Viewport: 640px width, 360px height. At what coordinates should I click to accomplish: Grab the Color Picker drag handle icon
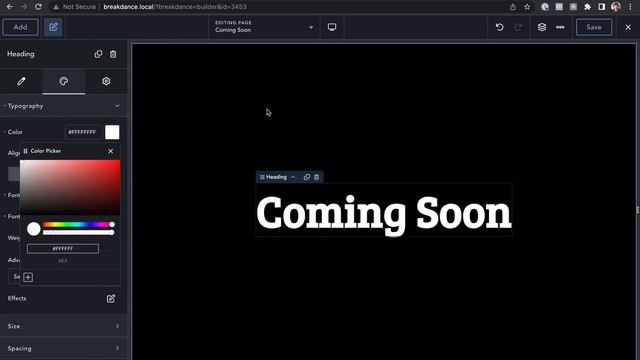[x=25, y=151]
